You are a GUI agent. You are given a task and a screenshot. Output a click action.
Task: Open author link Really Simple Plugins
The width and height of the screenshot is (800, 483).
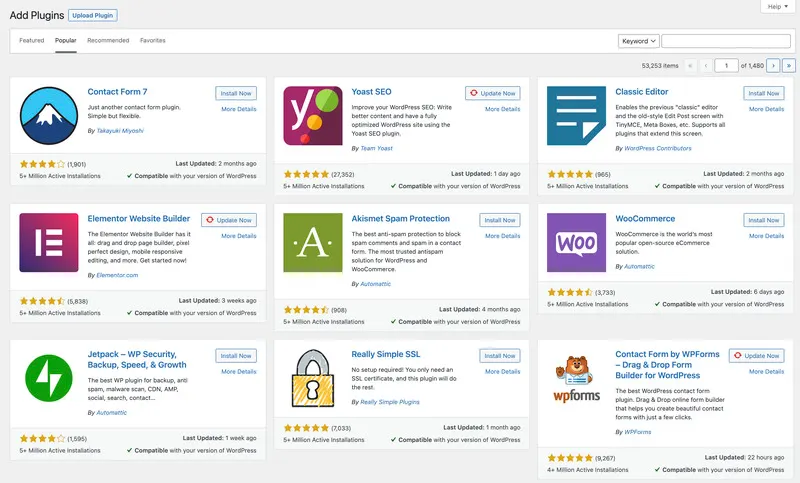(390, 402)
